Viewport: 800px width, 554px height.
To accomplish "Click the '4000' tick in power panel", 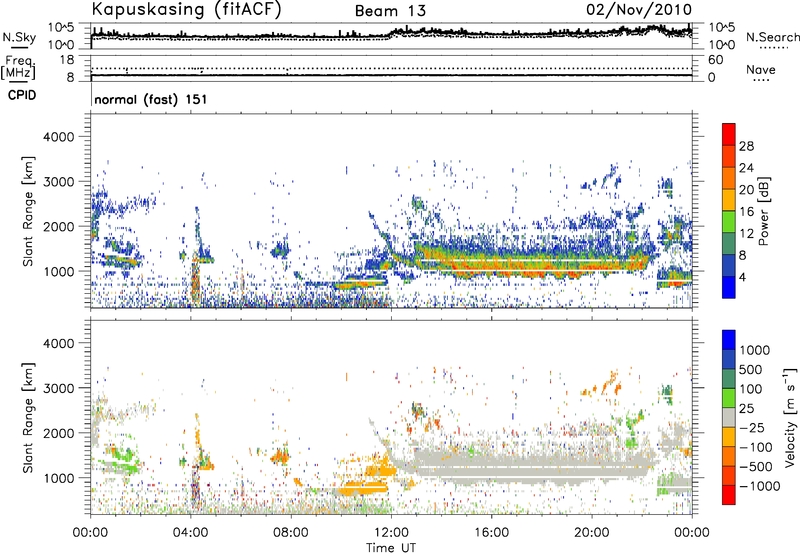I will click(59, 137).
